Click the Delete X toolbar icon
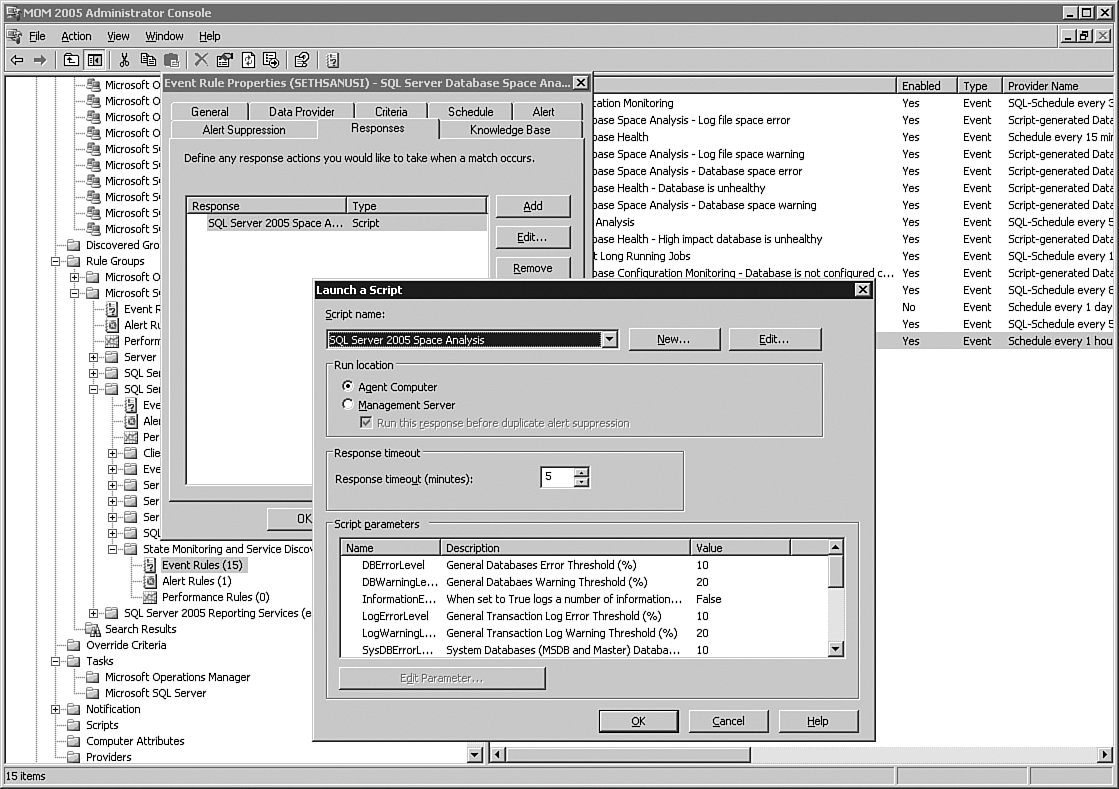 201,60
